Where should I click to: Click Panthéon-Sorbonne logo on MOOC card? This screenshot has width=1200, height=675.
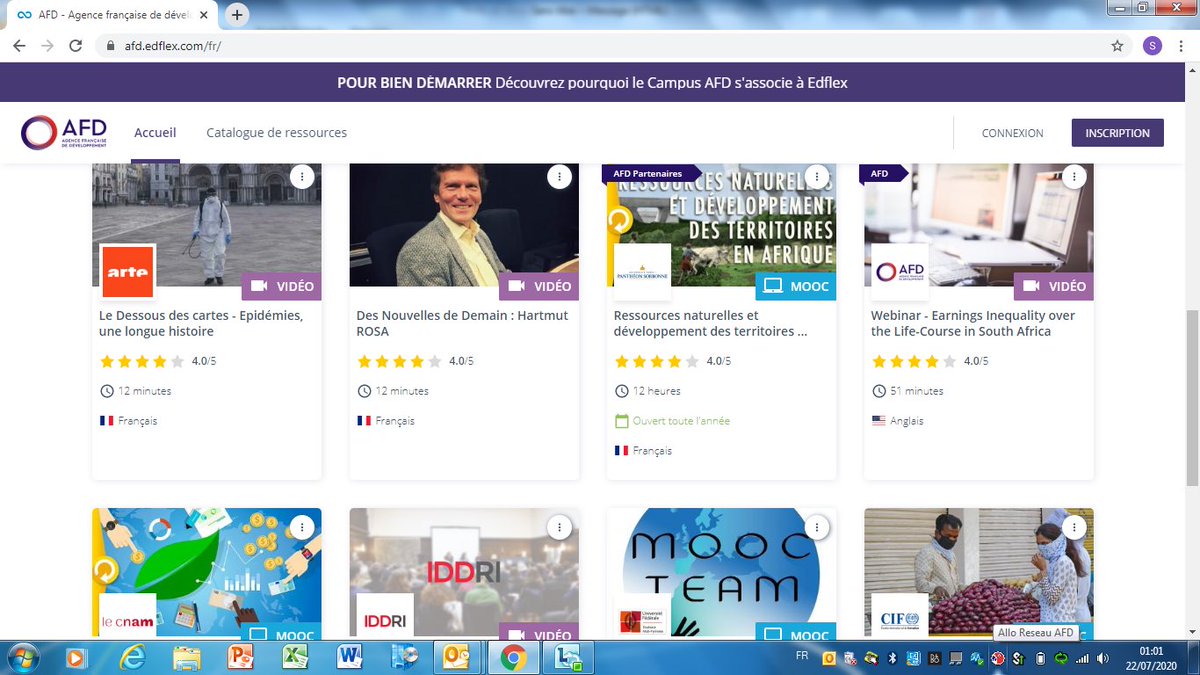(x=642, y=272)
